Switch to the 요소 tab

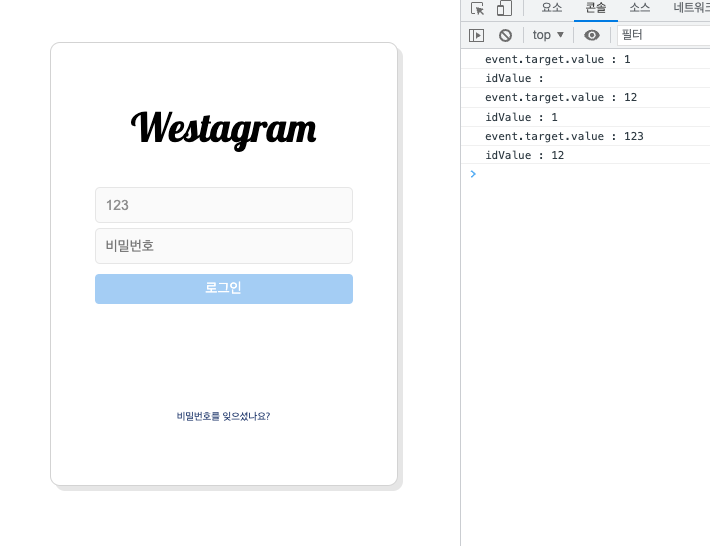[552, 8]
